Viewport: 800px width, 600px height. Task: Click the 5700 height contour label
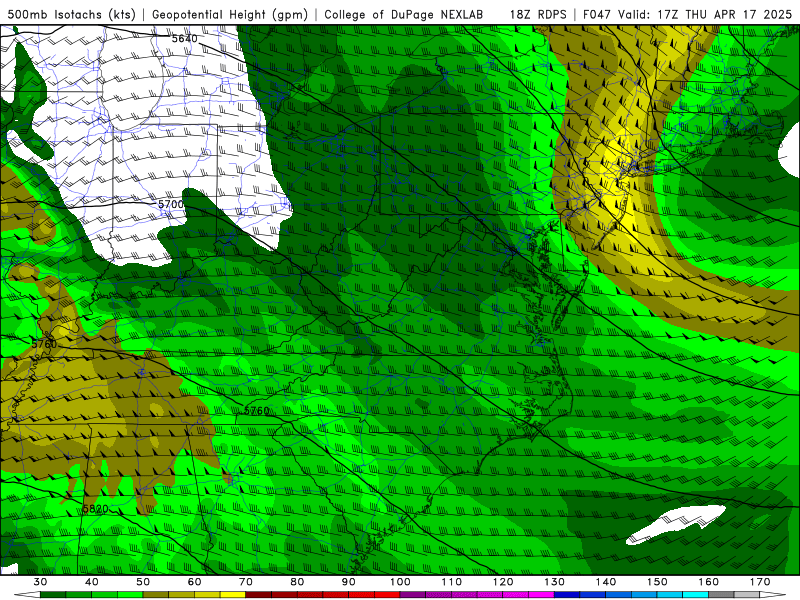(x=170, y=204)
